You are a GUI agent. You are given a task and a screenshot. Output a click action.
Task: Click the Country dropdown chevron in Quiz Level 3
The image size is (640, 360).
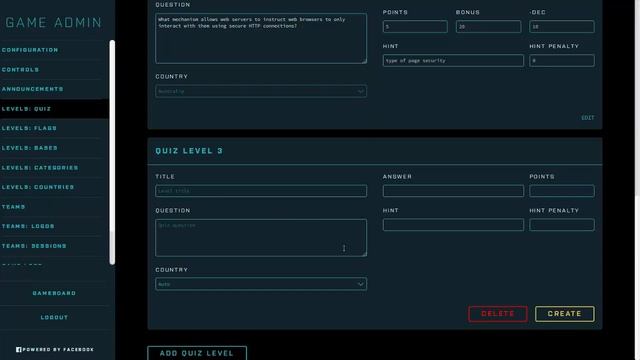click(x=360, y=284)
